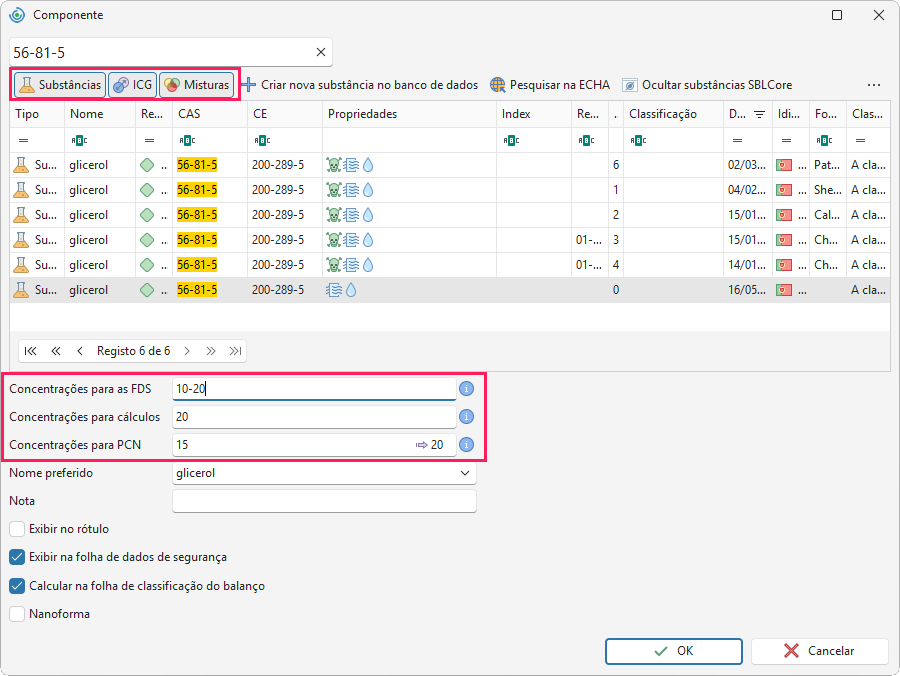Toggle the Substâncias filter
This screenshot has height=676, width=900.
pos(60,85)
